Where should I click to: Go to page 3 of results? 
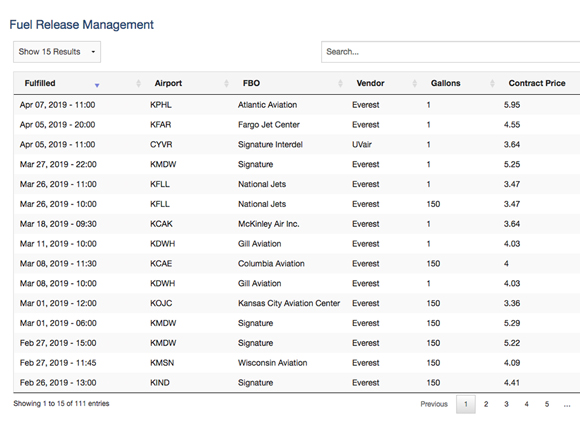506,404
